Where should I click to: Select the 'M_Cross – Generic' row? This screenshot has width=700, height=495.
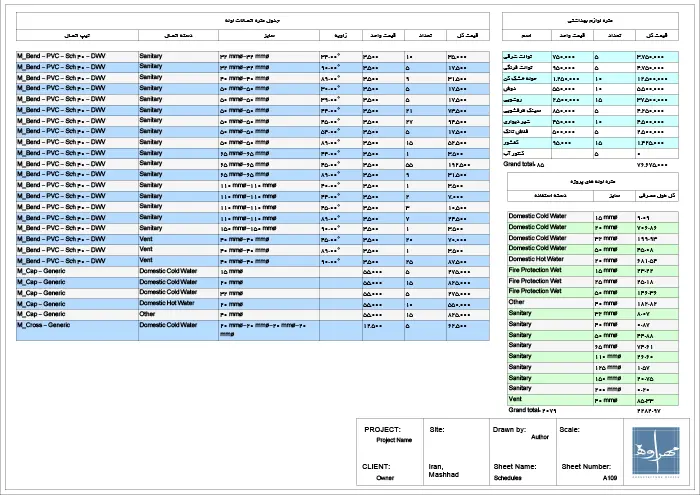[x=253, y=330]
